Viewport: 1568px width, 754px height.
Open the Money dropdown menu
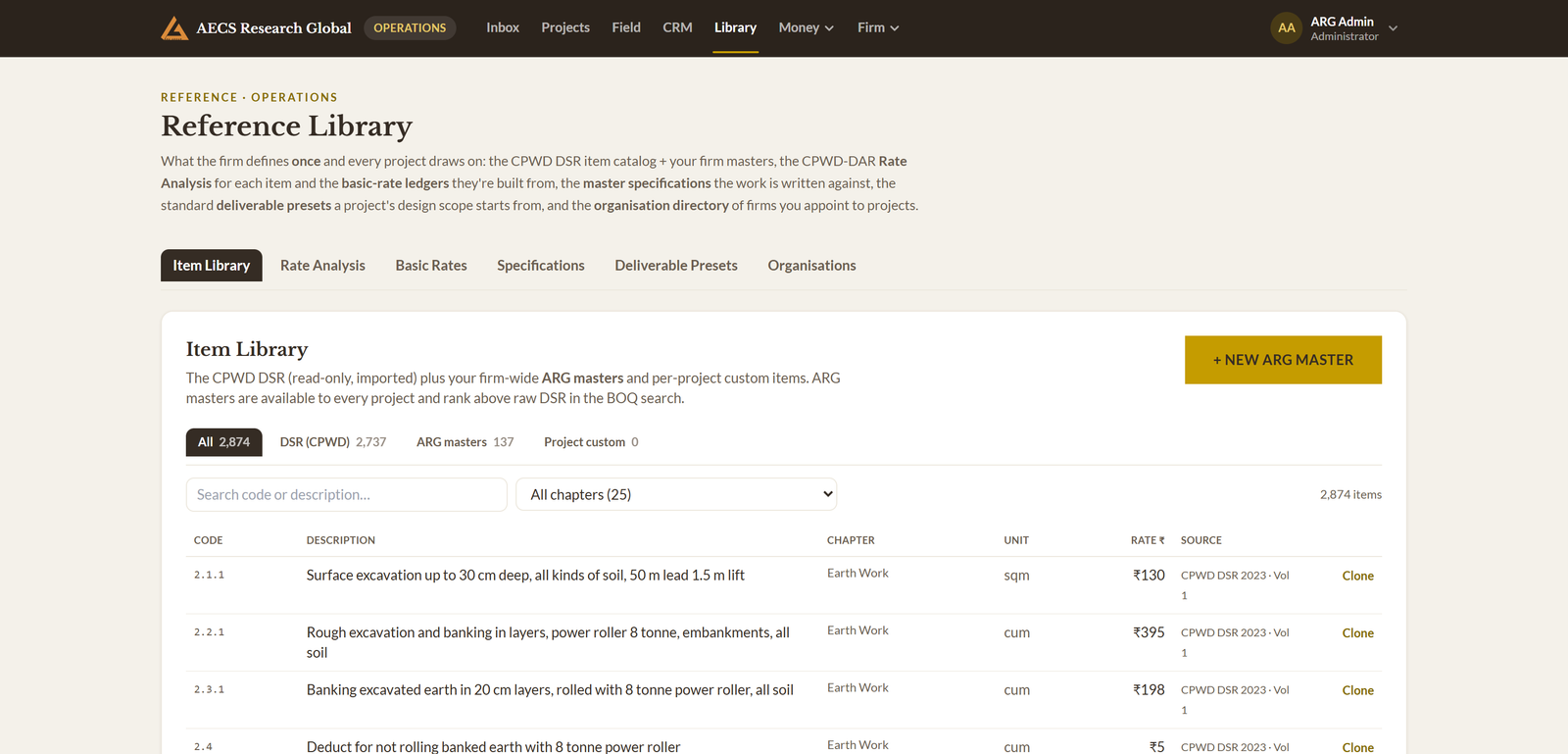(806, 27)
